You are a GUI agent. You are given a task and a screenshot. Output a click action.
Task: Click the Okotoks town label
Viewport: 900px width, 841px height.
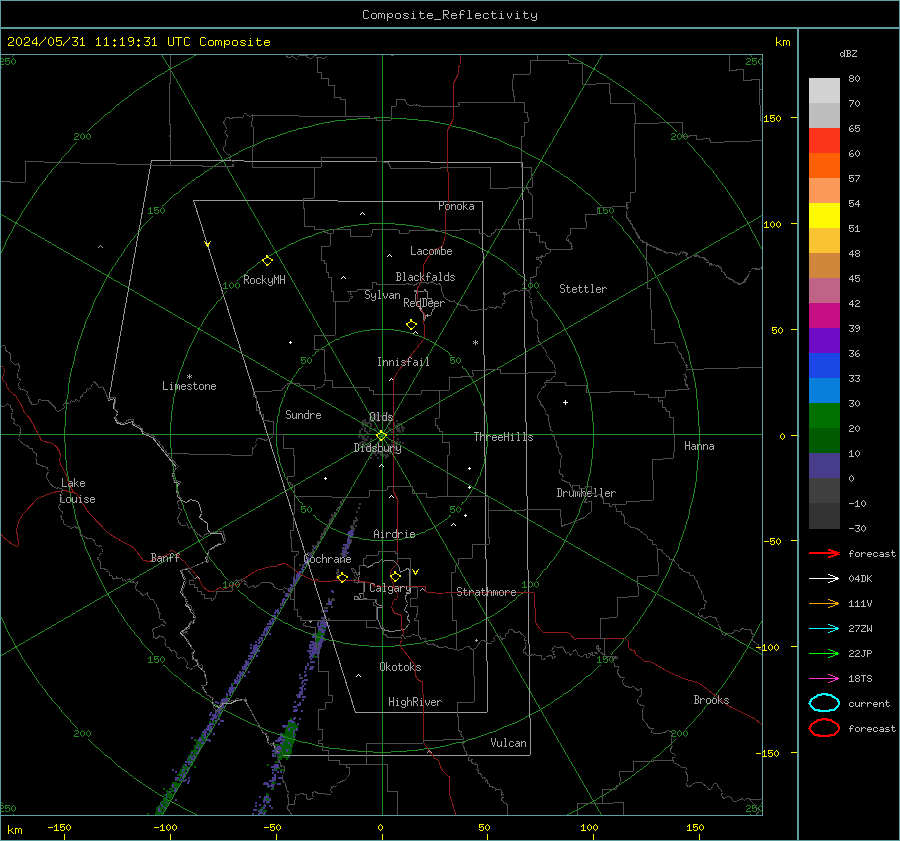click(400, 667)
